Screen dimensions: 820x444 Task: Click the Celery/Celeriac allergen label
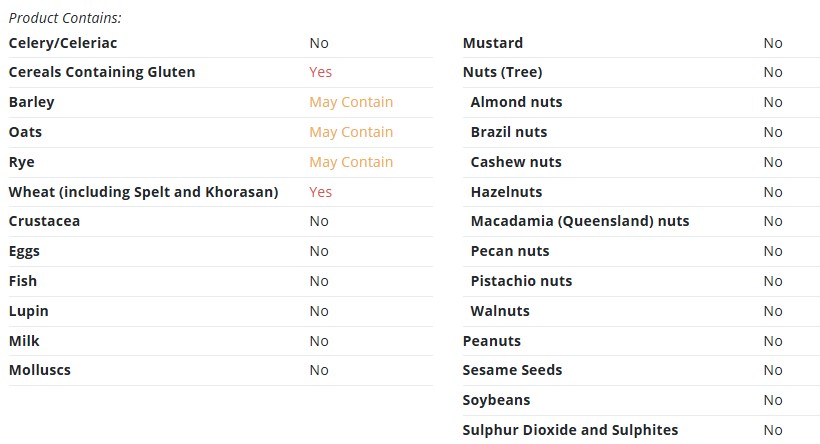tap(63, 43)
